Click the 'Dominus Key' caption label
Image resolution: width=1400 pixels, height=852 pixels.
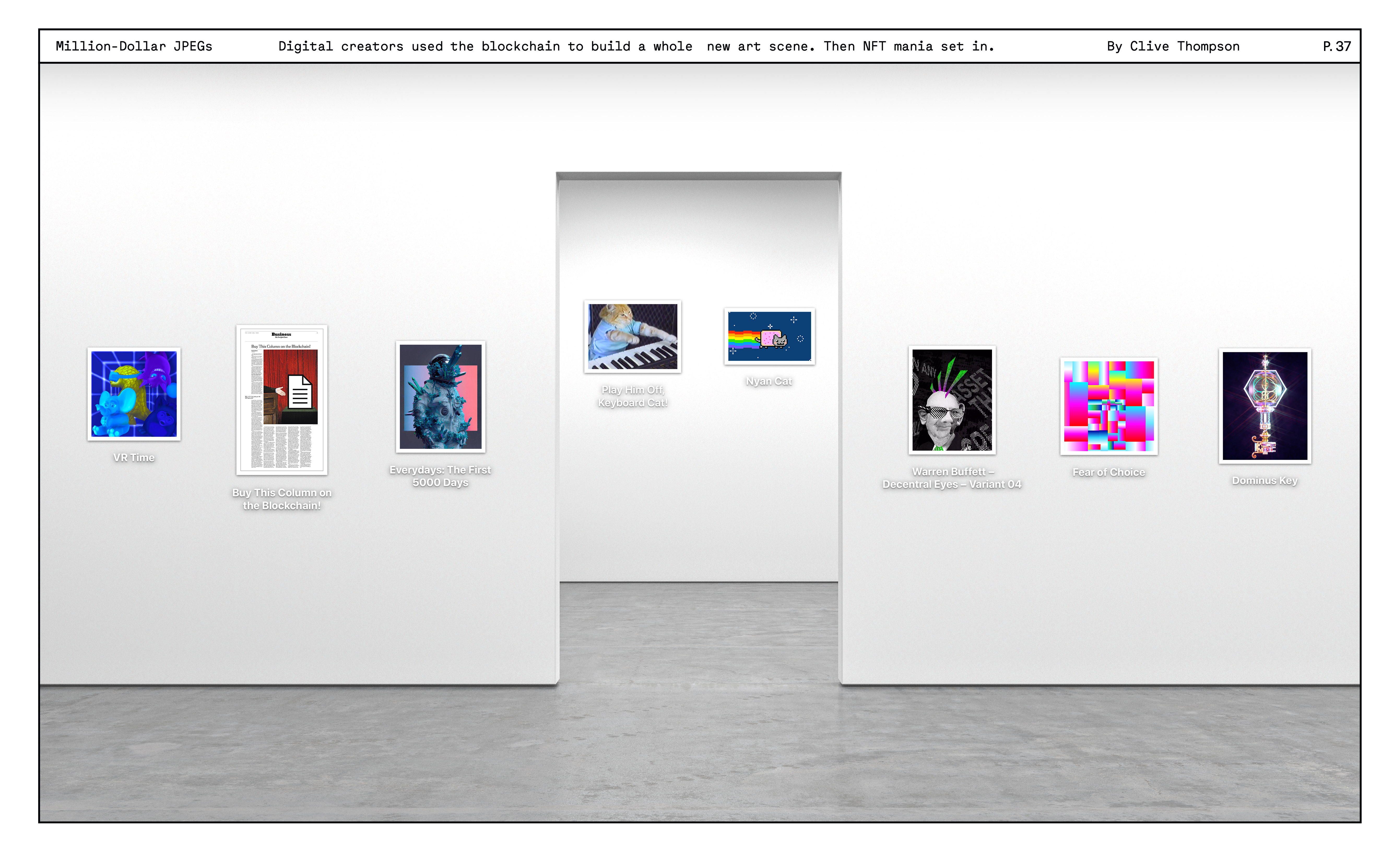click(1265, 481)
